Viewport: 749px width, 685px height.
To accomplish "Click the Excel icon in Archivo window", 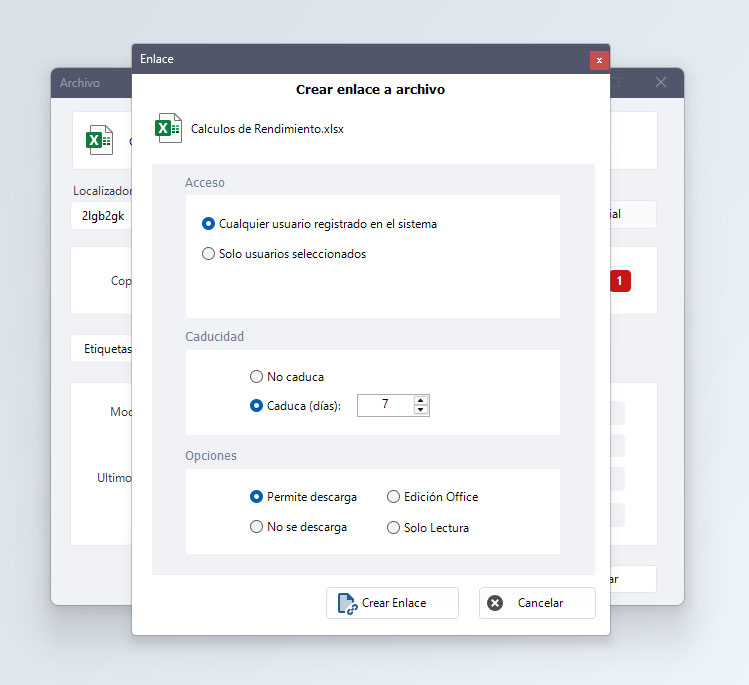I will [99, 140].
